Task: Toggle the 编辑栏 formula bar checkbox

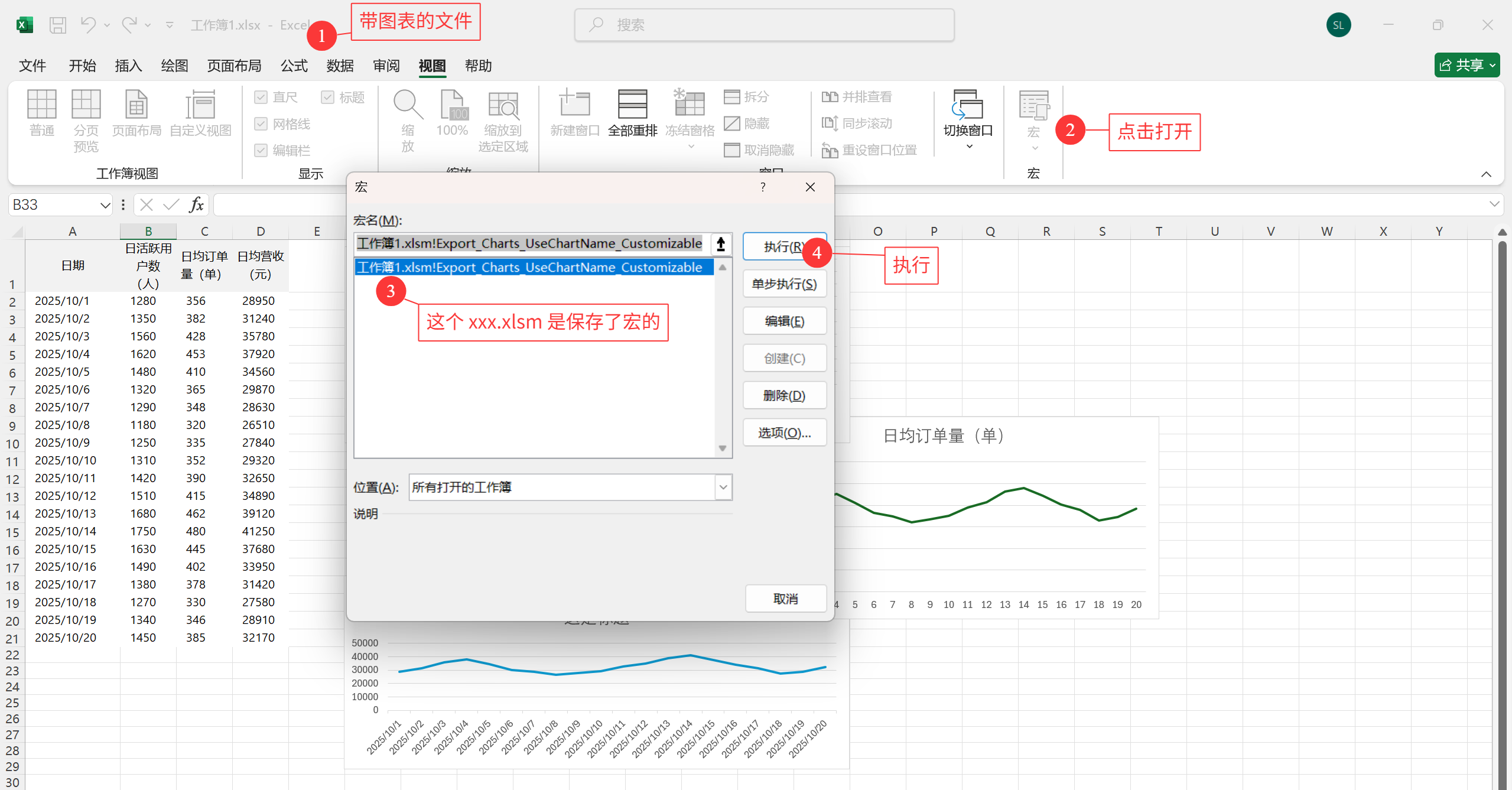Action: point(261,150)
